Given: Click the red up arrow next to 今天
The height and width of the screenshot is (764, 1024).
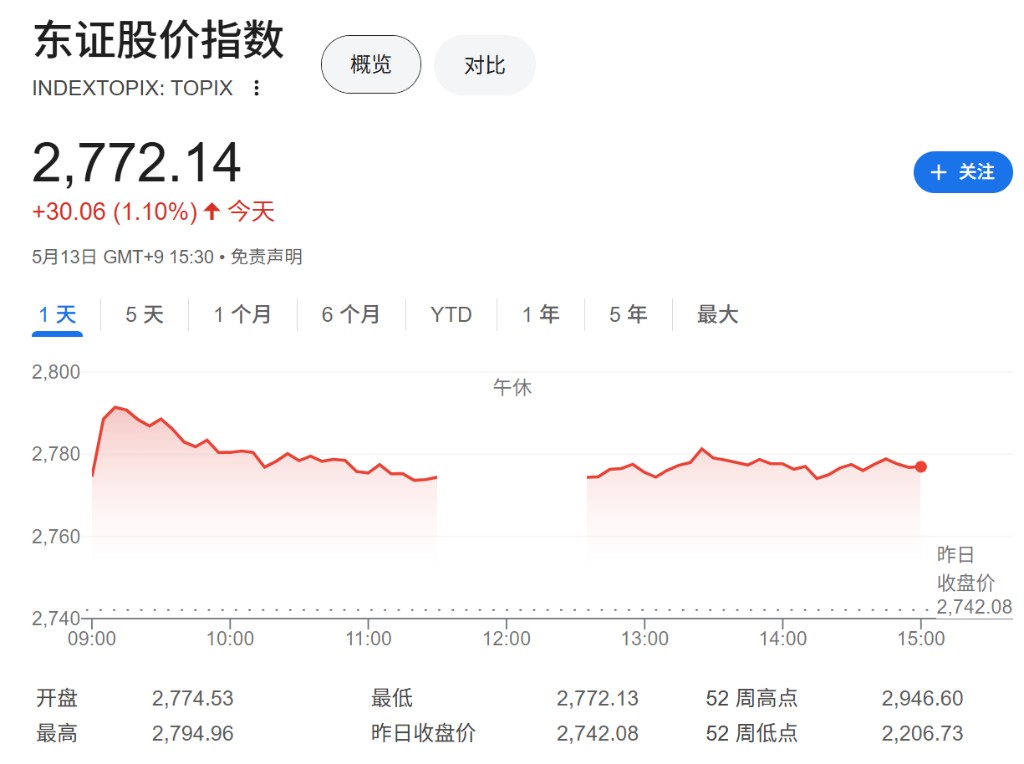Looking at the screenshot, I should pyautogui.click(x=212, y=211).
